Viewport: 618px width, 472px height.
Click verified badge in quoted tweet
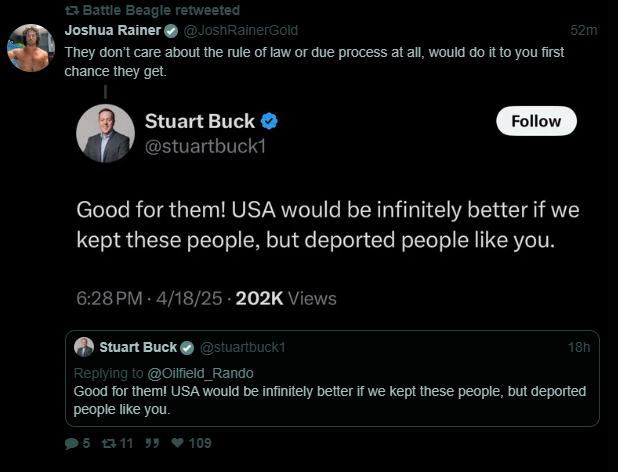click(187, 347)
